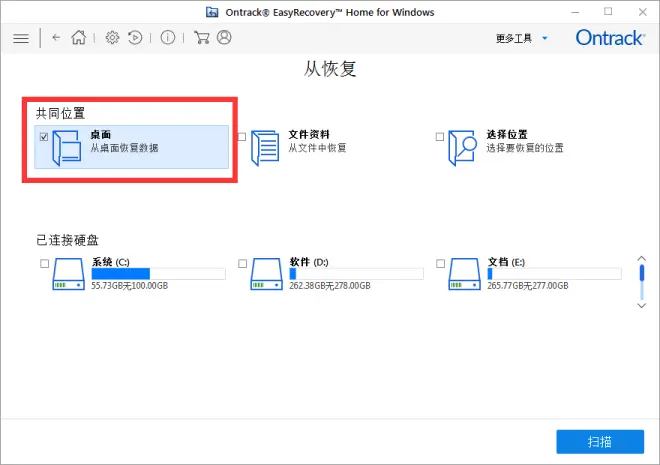Viewport: 660px width, 465px height.
Task: Click the 已连接硬盘 heading
Action: pos(67,240)
